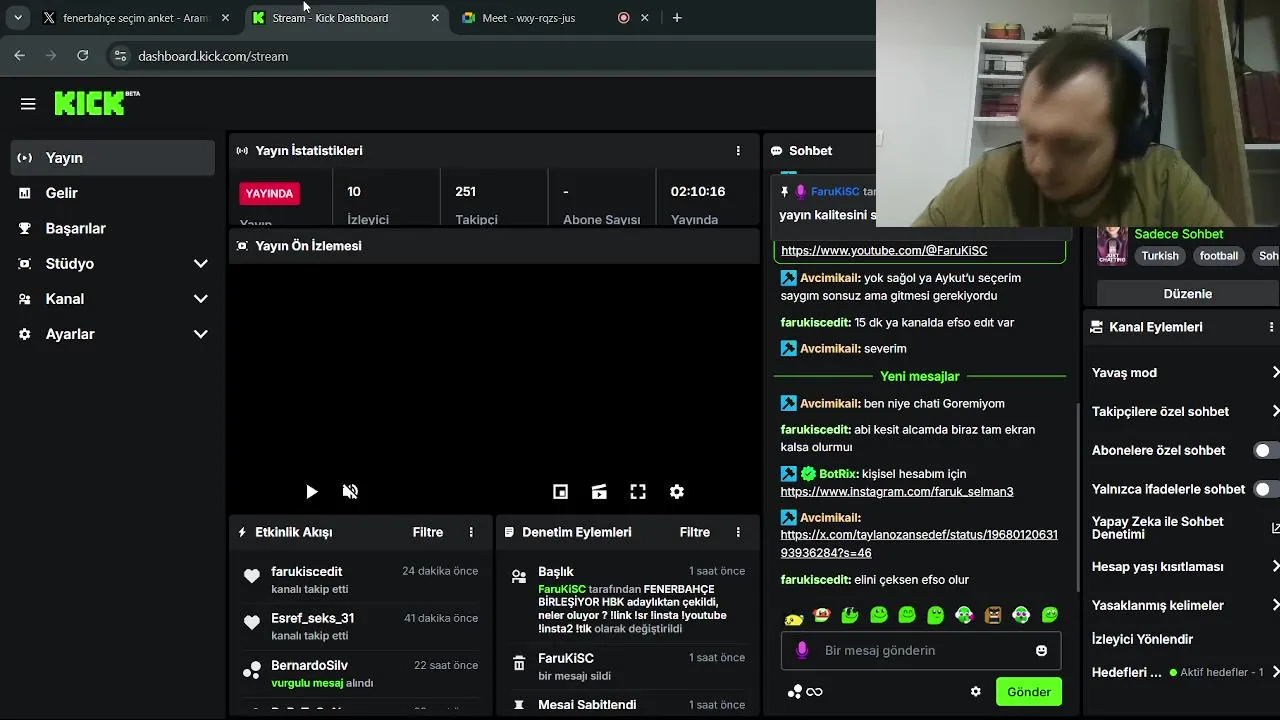Toggle Abonelere özel sohbet switch
1280x720 pixels.
point(1266,451)
